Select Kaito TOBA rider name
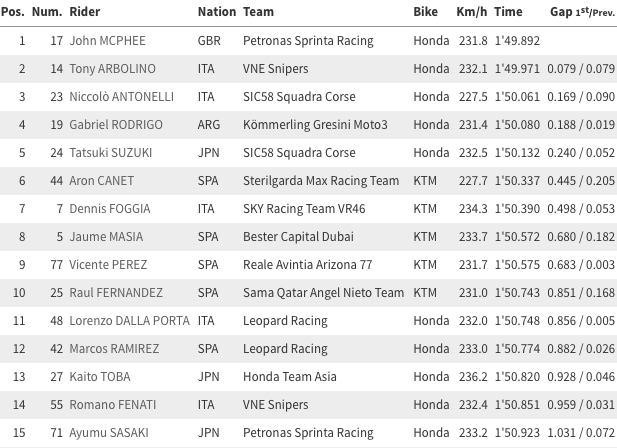 100,376
